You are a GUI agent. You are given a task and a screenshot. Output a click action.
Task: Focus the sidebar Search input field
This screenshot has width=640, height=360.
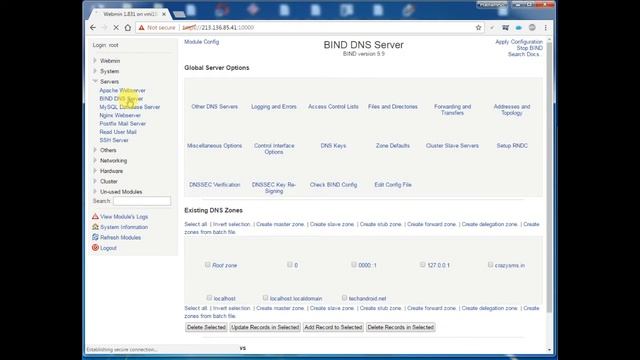(142, 201)
